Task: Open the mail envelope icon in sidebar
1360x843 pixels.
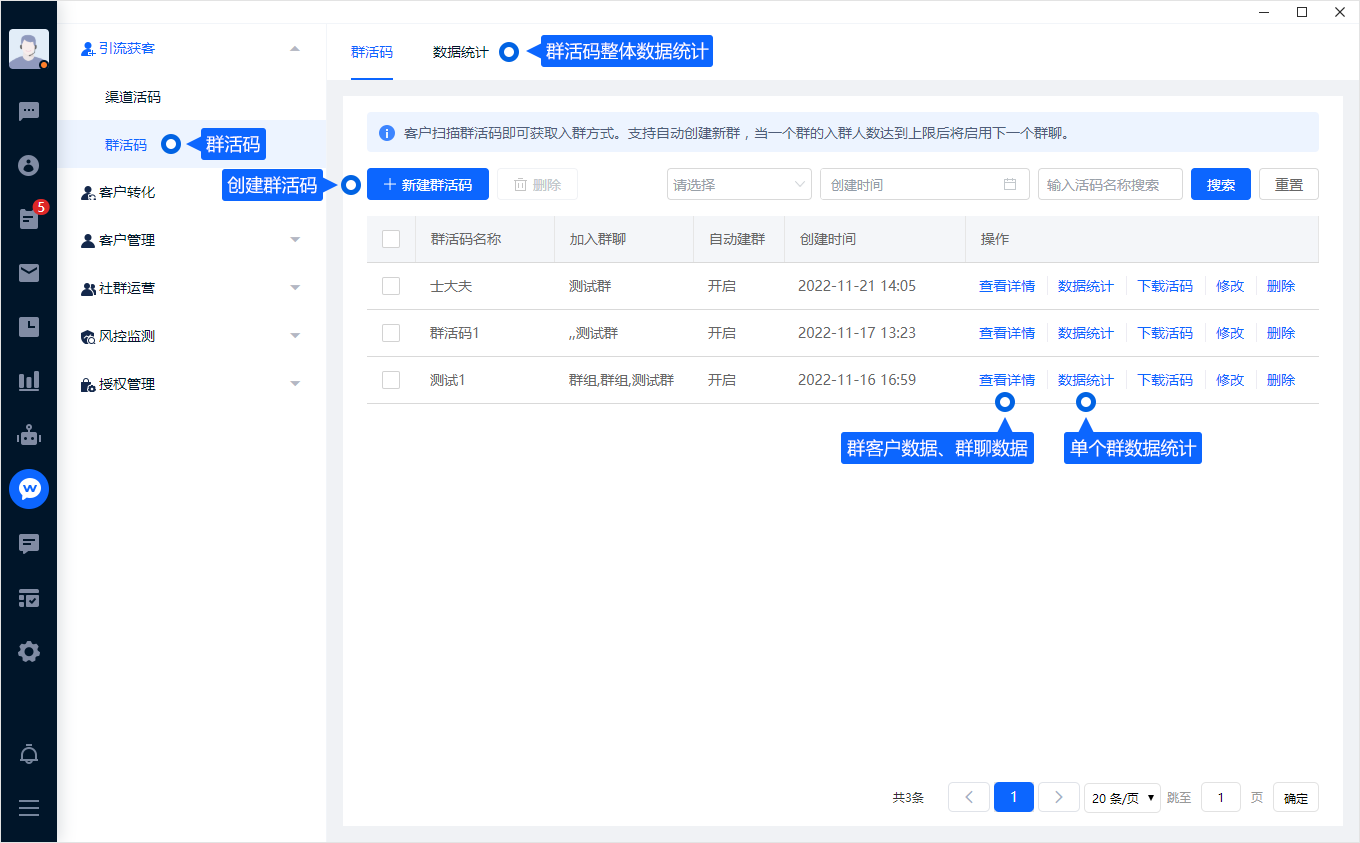Action: 29,273
